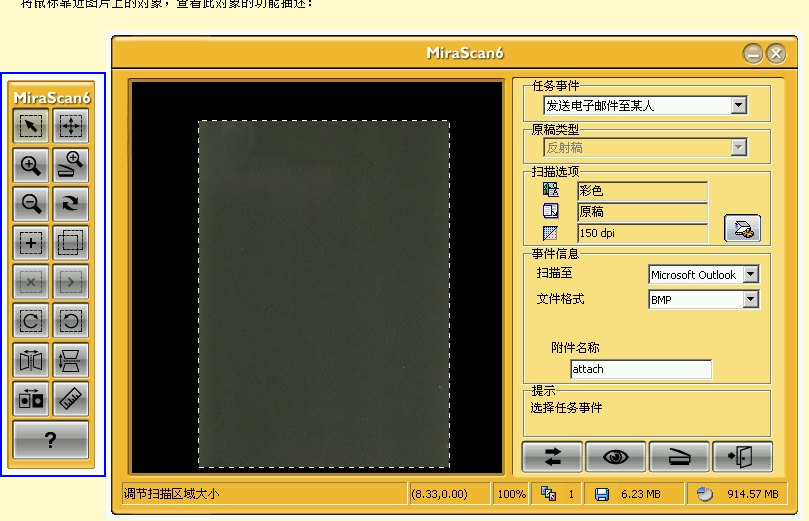Choose the move scan area tool
This screenshot has width=809, height=521.
point(71,125)
